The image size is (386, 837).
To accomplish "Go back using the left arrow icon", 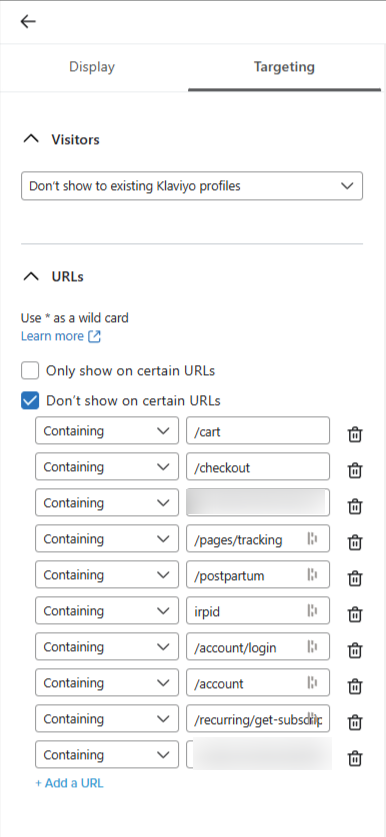I will [x=28, y=21].
